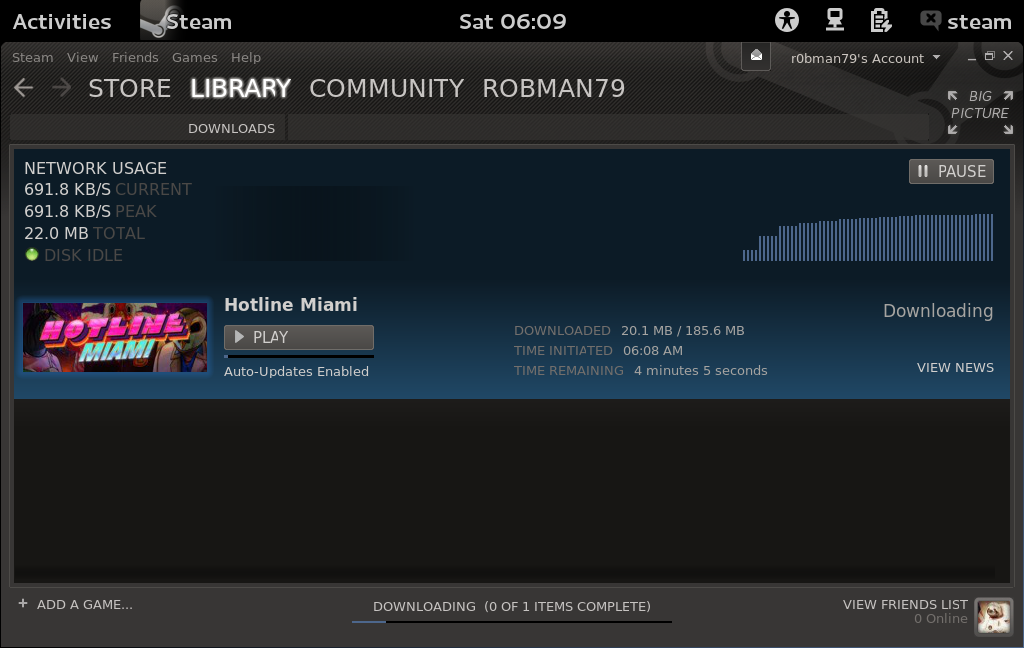
Task: Switch to the LIBRARY tab
Action: pyautogui.click(x=240, y=88)
